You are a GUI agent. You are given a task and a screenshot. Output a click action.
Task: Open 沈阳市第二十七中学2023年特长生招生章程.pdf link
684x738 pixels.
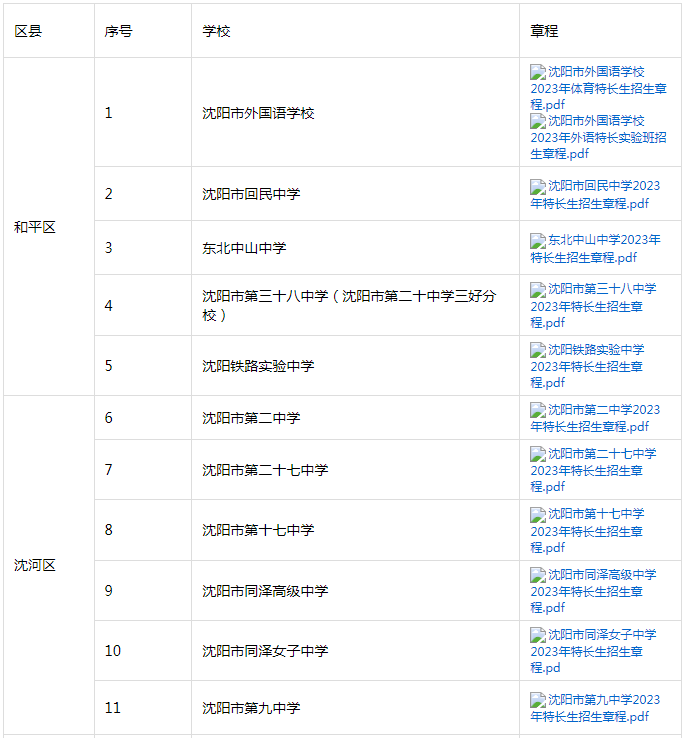(x=593, y=470)
